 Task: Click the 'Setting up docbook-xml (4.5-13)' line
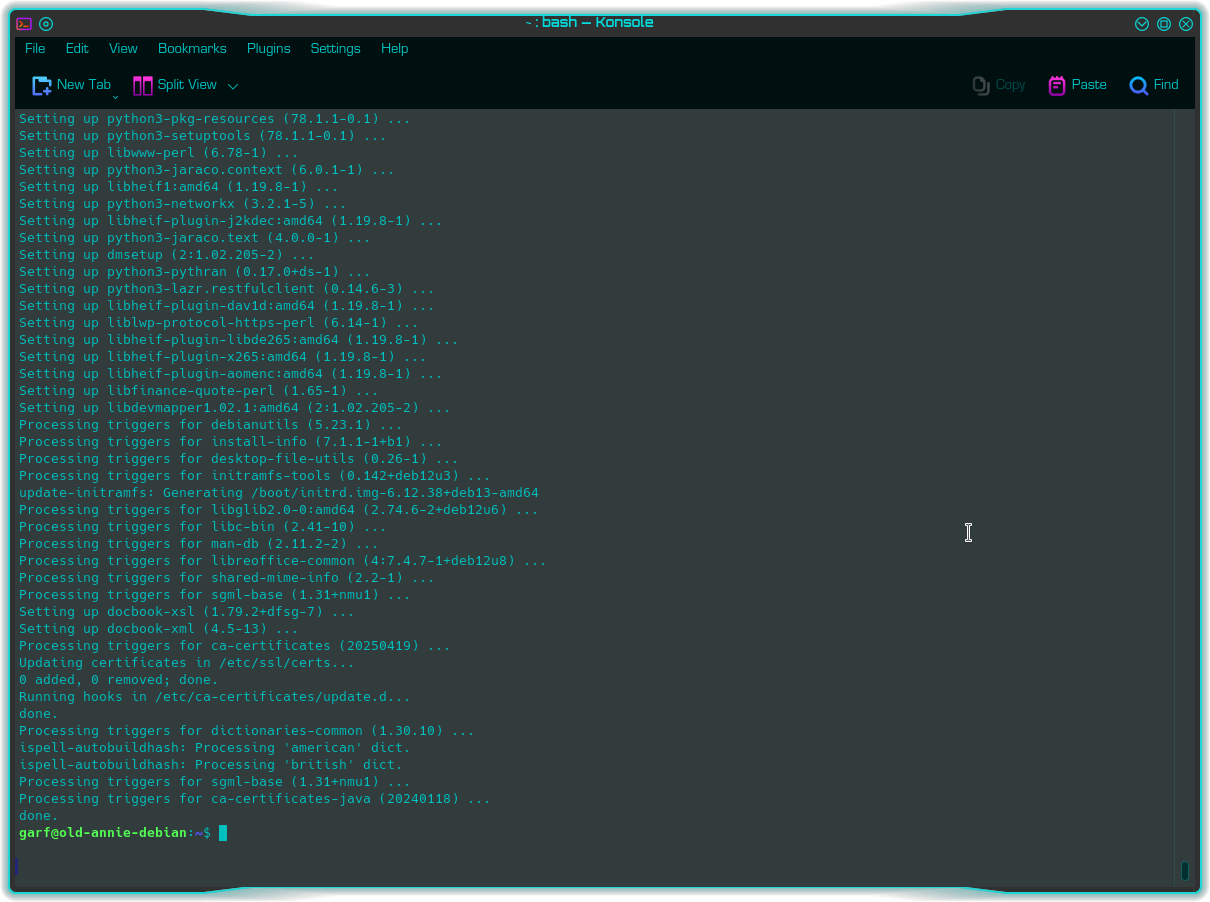click(x=159, y=629)
